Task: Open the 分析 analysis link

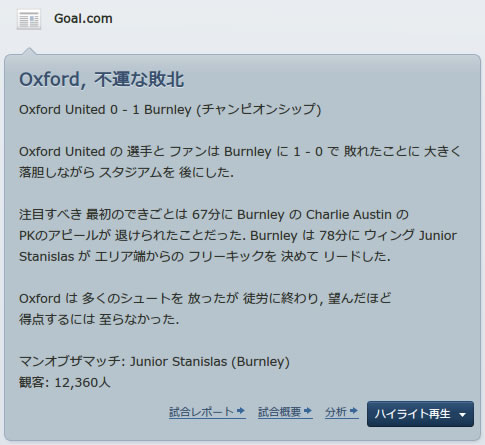Action: point(336,412)
